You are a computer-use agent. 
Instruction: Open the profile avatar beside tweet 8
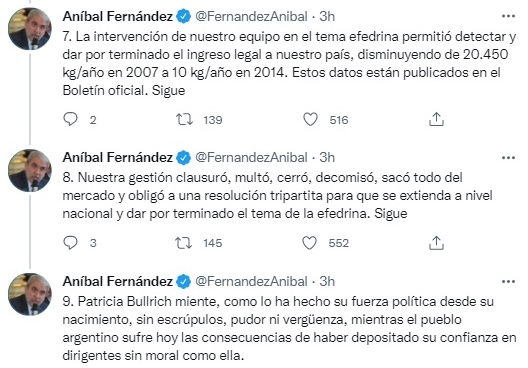[x=30, y=170]
